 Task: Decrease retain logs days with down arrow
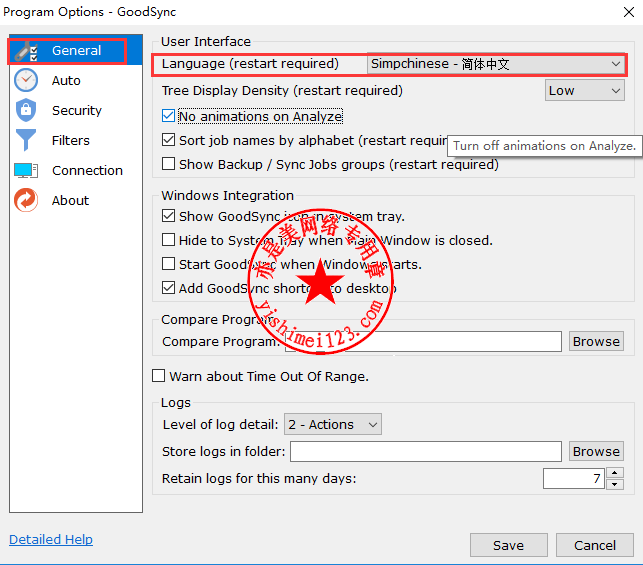[614, 484]
